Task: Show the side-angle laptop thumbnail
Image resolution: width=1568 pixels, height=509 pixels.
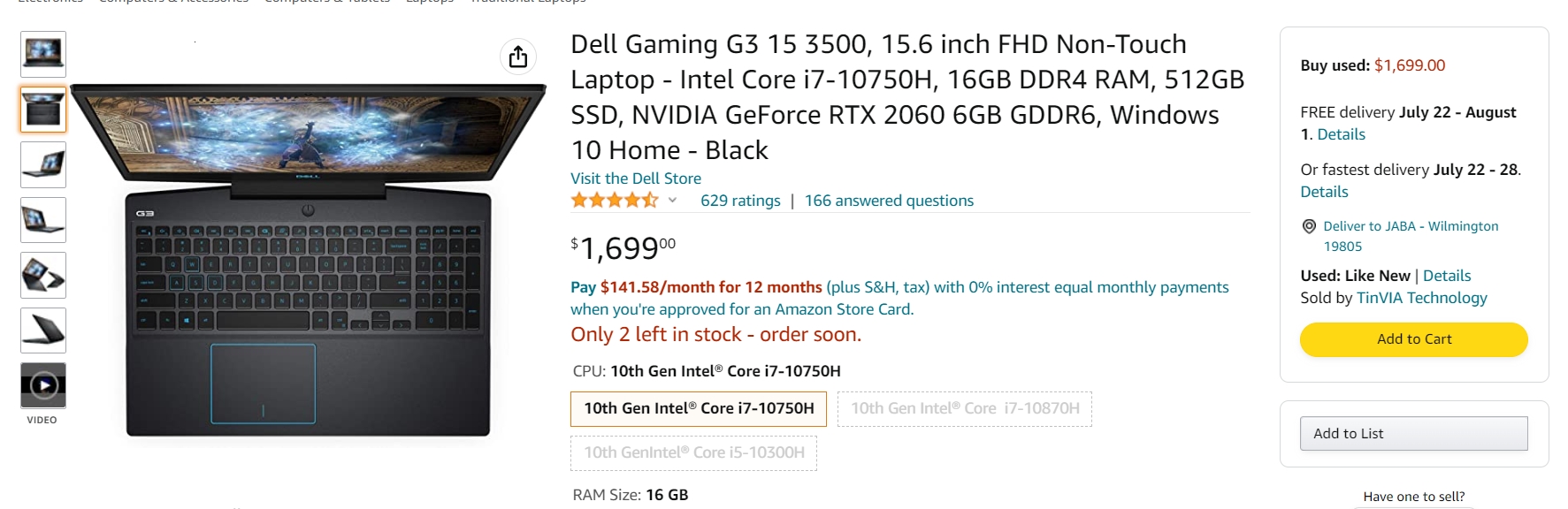Action: pos(43,164)
